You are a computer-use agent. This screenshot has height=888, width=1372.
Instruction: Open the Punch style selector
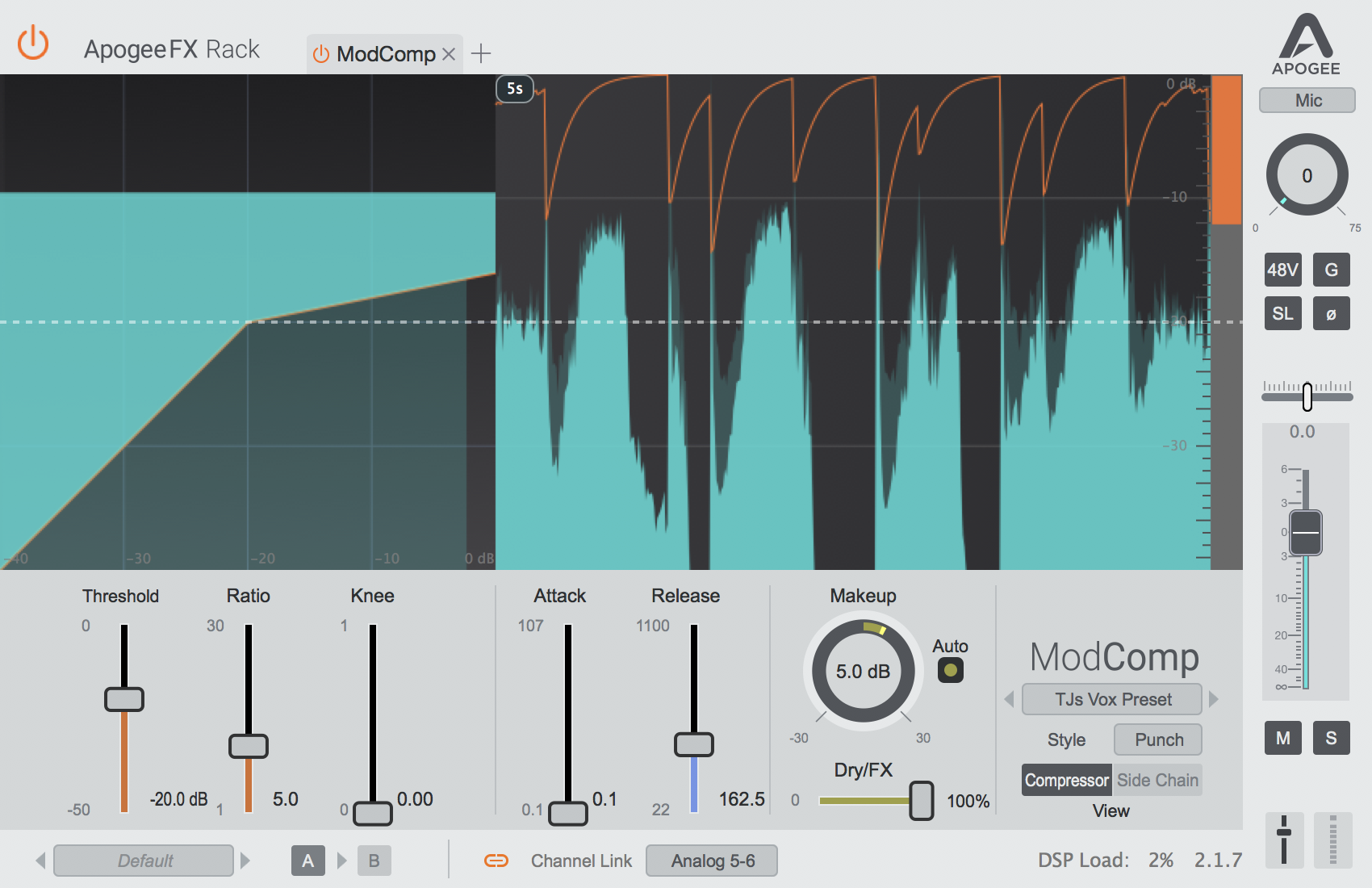[x=1157, y=739]
